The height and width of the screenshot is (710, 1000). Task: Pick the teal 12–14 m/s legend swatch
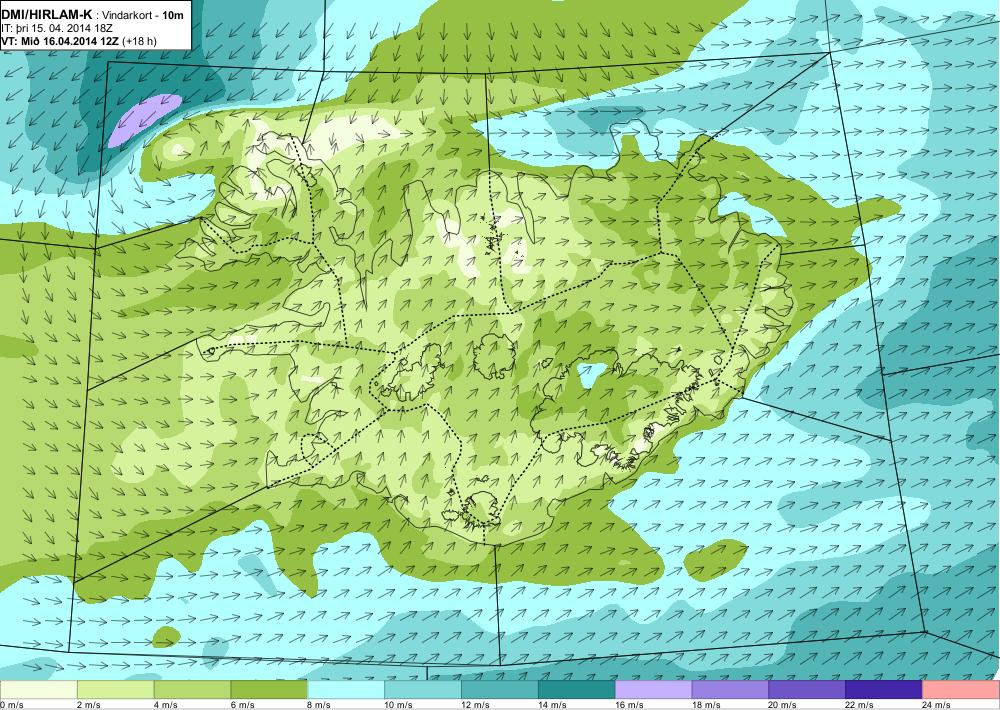coord(499,690)
